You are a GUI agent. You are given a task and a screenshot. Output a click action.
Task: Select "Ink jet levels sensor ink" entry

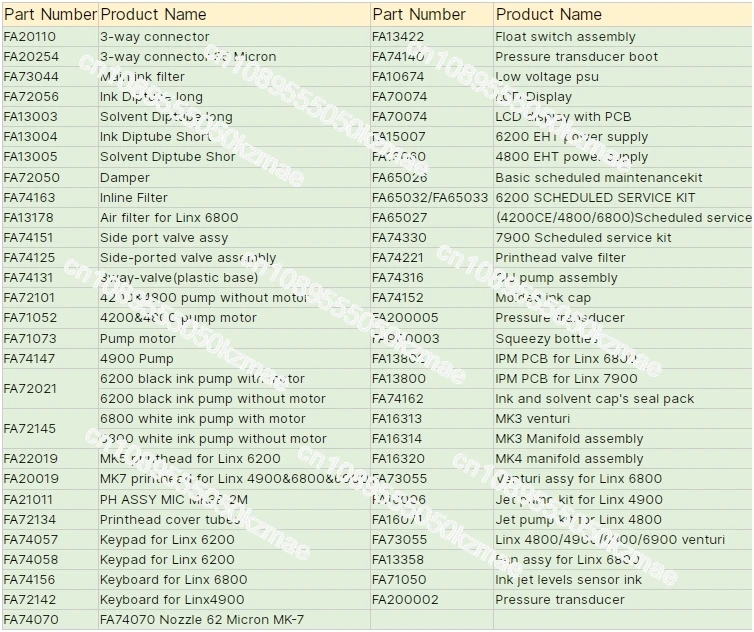(x=568, y=580)
